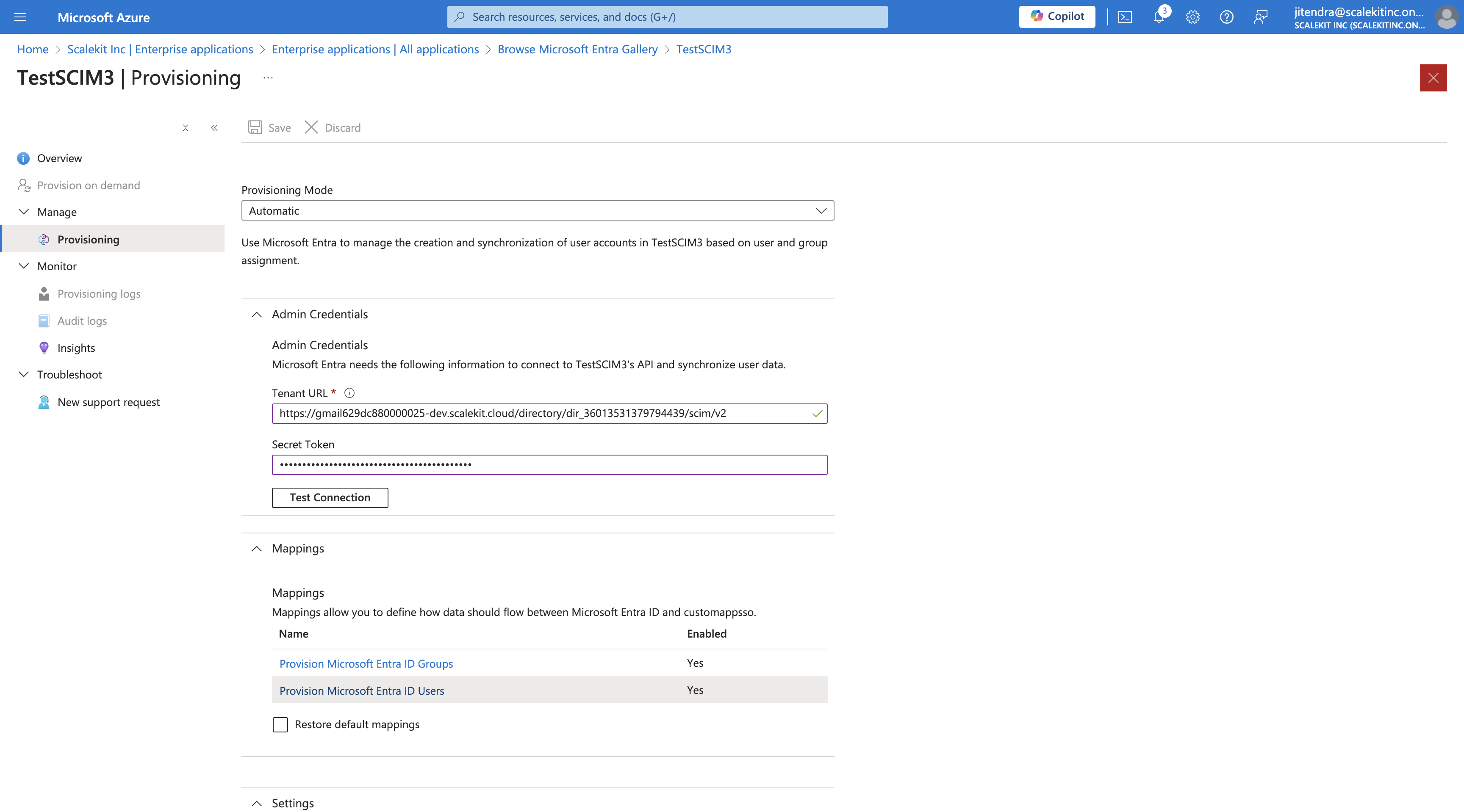
Task: Click the search magnifier icon
Action: coord(460,17)
